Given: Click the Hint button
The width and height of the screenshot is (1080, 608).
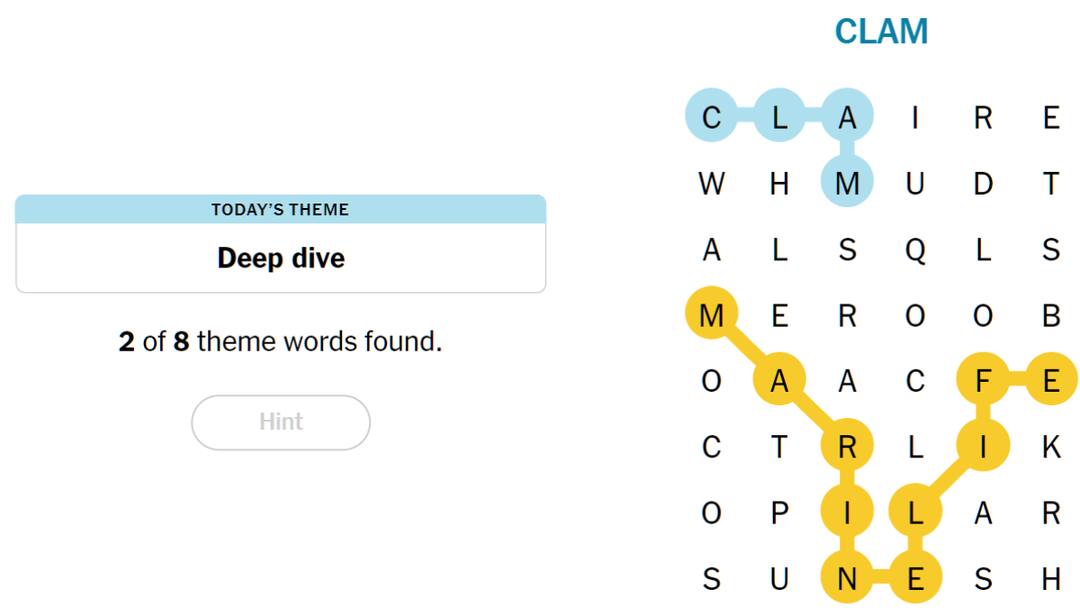Looking at the screenshot, I should click(280, 422).
